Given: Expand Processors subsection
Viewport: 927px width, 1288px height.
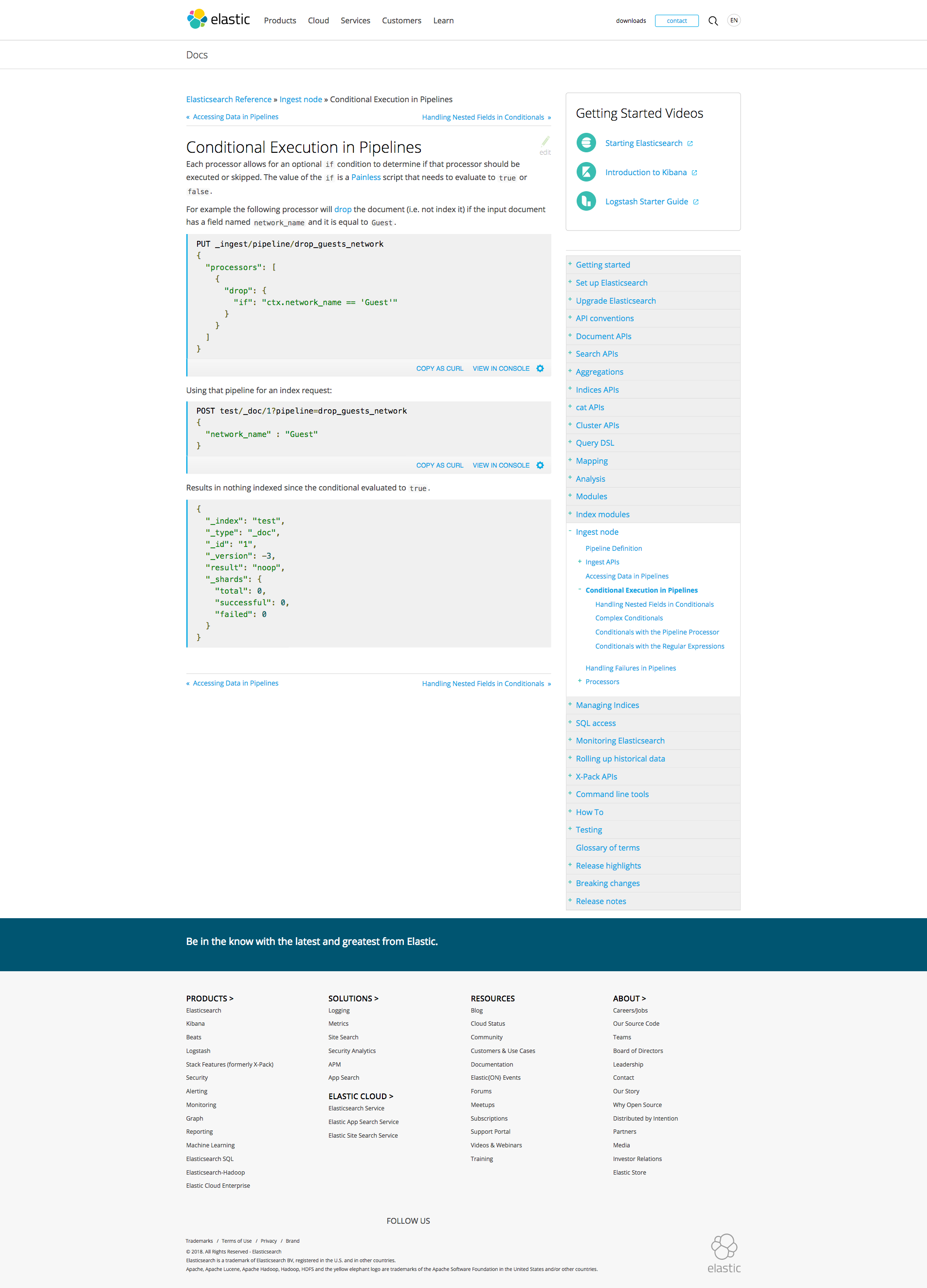Looking at the screenshot, I should pyautogui.click(x=580, y=681).
